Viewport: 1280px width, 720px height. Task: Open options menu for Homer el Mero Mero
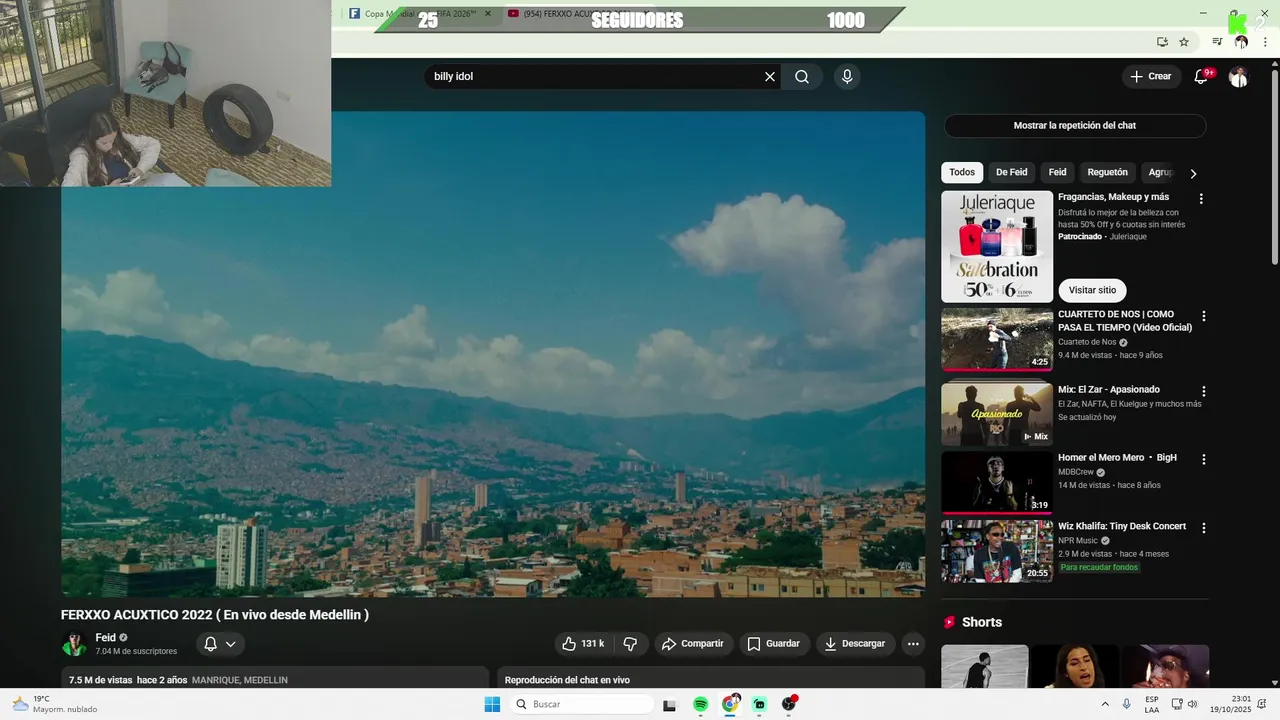pyautogui.click(x=1204, y=460)
